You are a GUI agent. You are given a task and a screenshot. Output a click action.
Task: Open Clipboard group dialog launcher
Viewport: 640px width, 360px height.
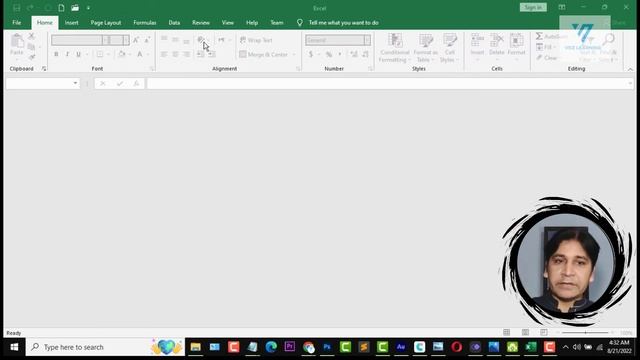44,69
